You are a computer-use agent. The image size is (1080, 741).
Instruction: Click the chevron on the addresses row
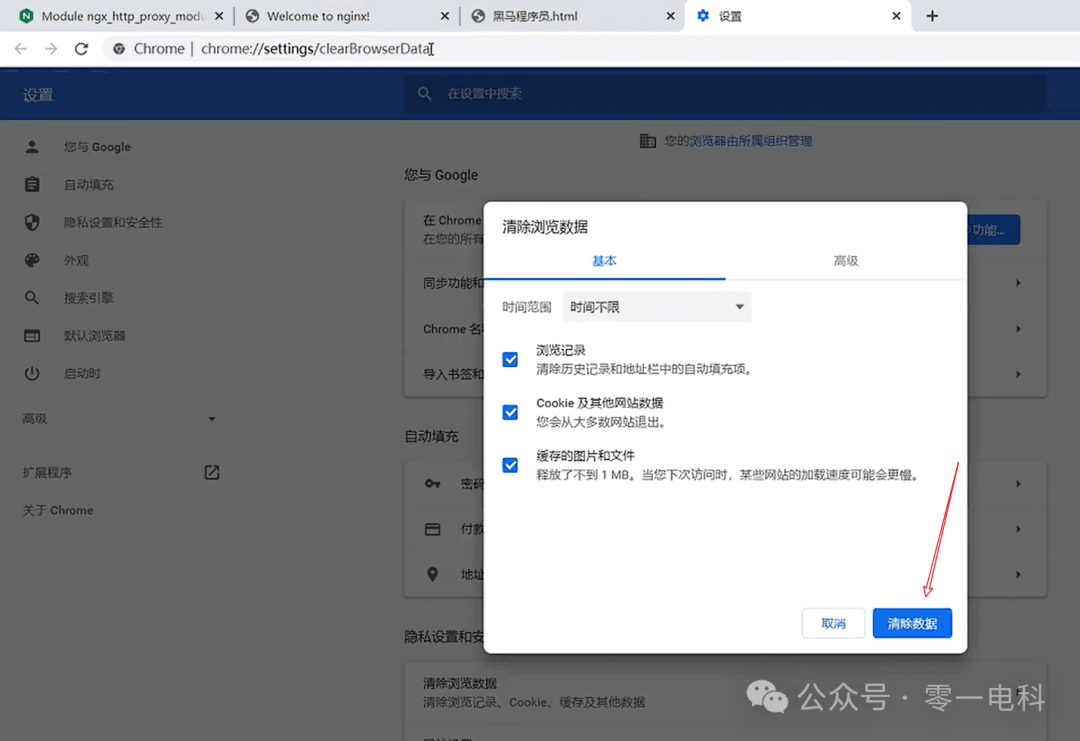(1018, 574)
